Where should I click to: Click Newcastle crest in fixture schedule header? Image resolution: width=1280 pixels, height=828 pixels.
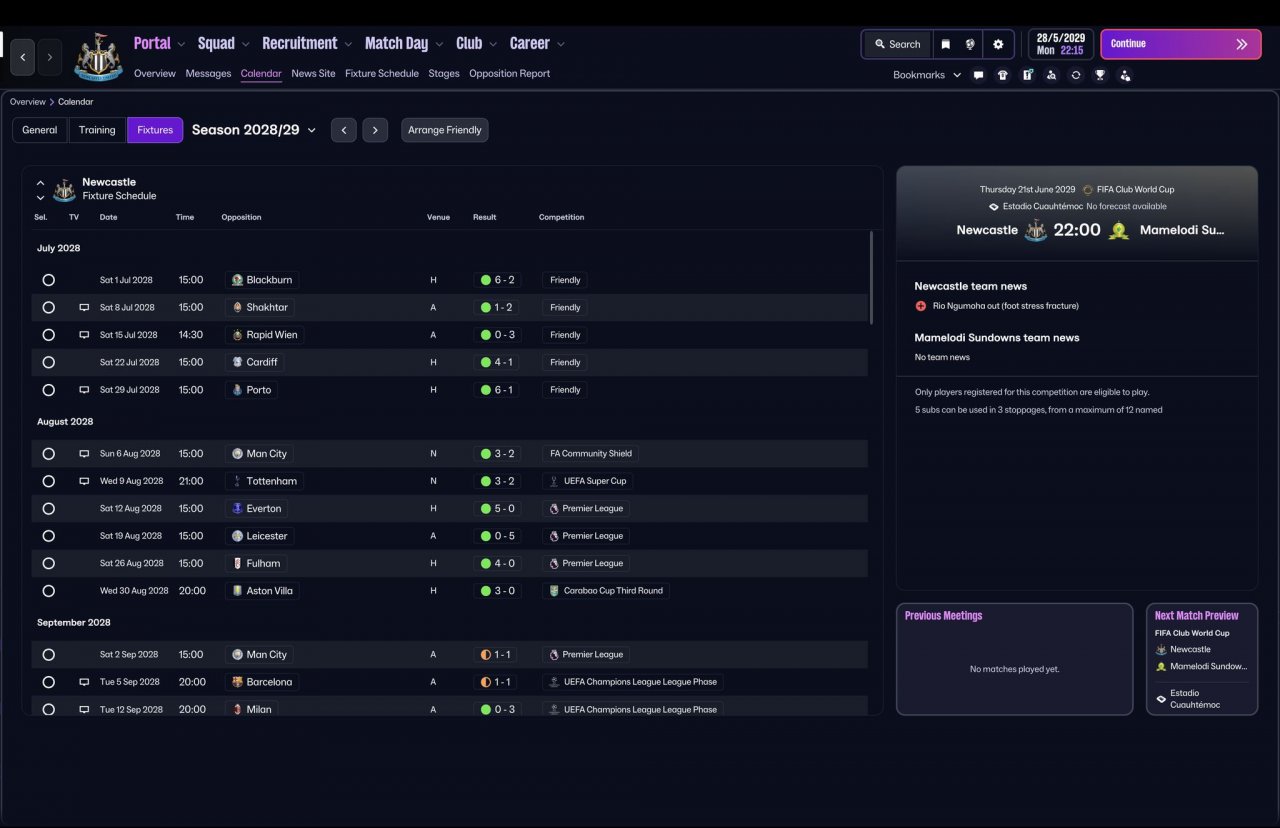click(64, 190)
